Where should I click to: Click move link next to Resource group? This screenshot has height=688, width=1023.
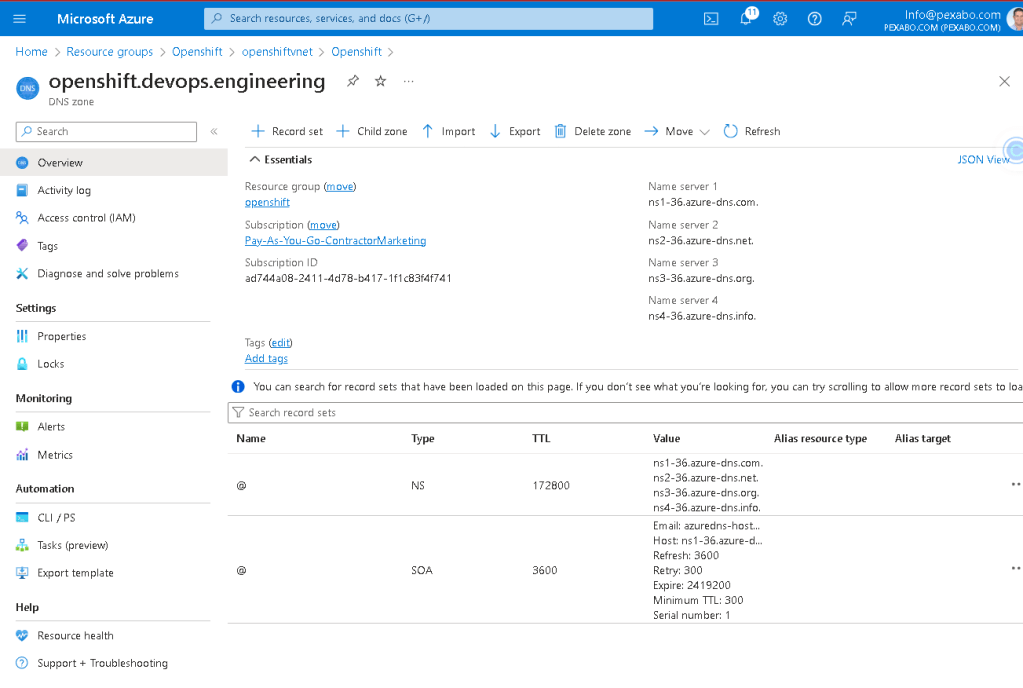340,187
